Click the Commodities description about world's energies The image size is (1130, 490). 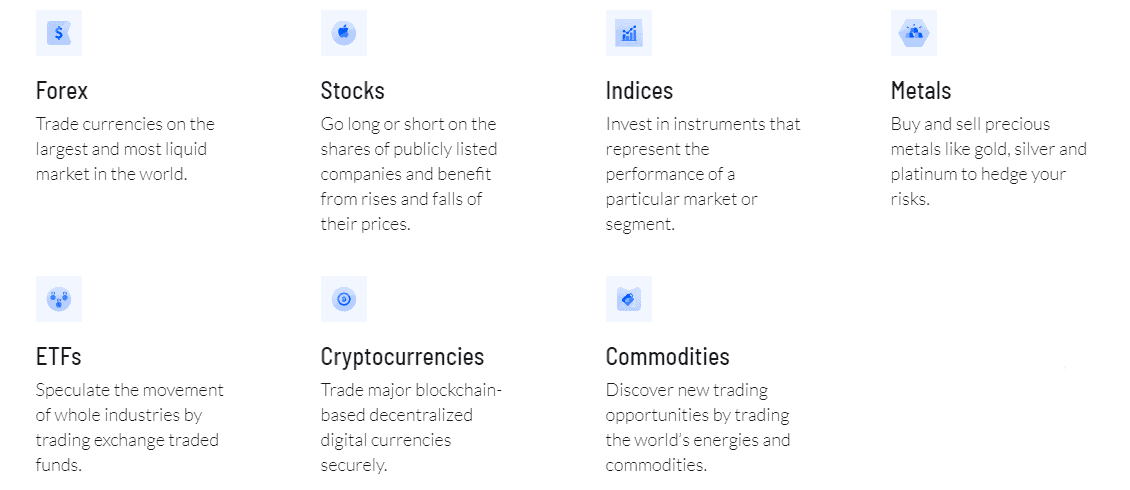(698, 427)
